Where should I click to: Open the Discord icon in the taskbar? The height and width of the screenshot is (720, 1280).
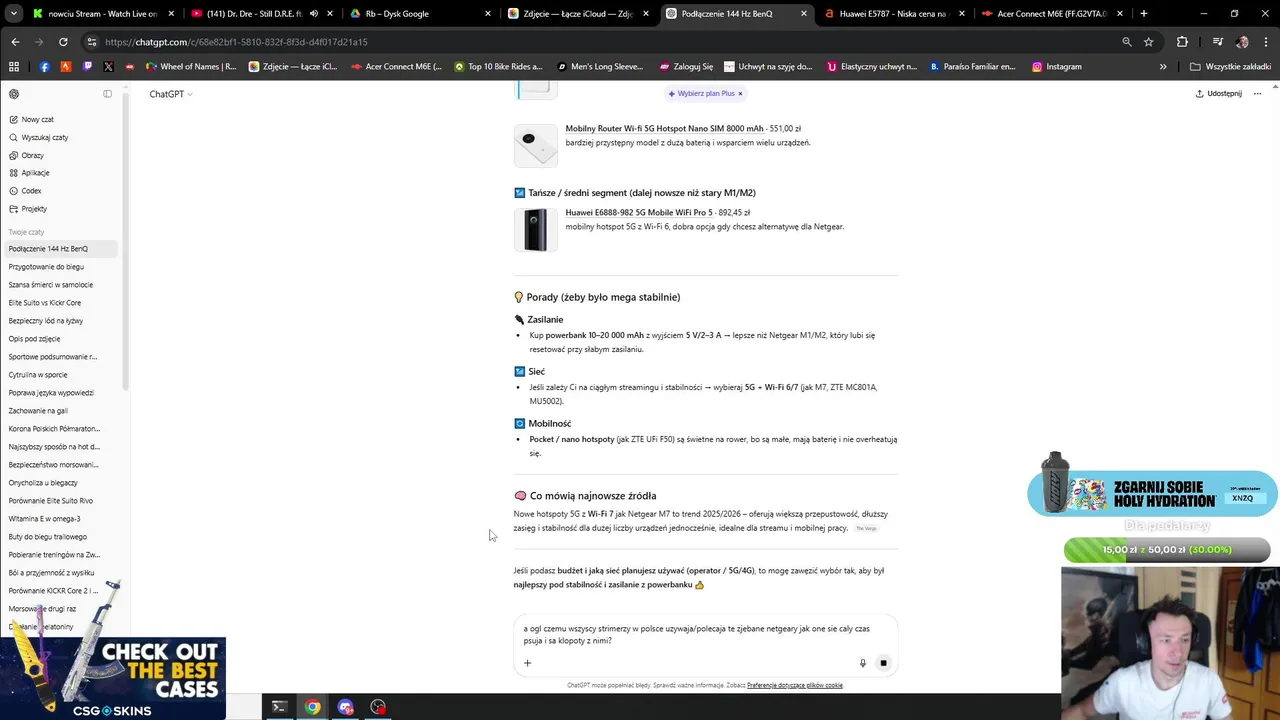click(346, 707)
